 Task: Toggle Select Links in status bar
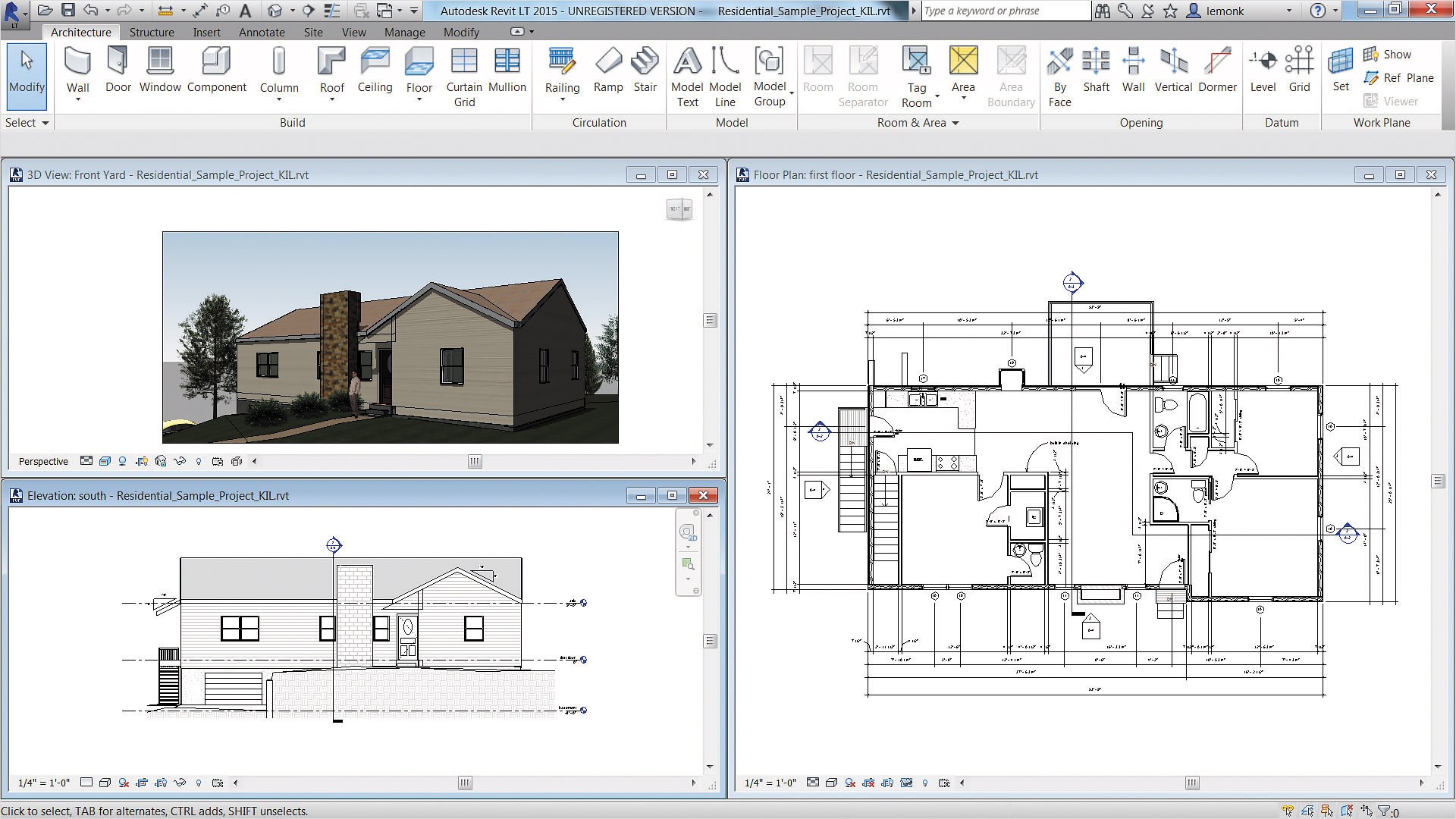(x=1288, y=811)
